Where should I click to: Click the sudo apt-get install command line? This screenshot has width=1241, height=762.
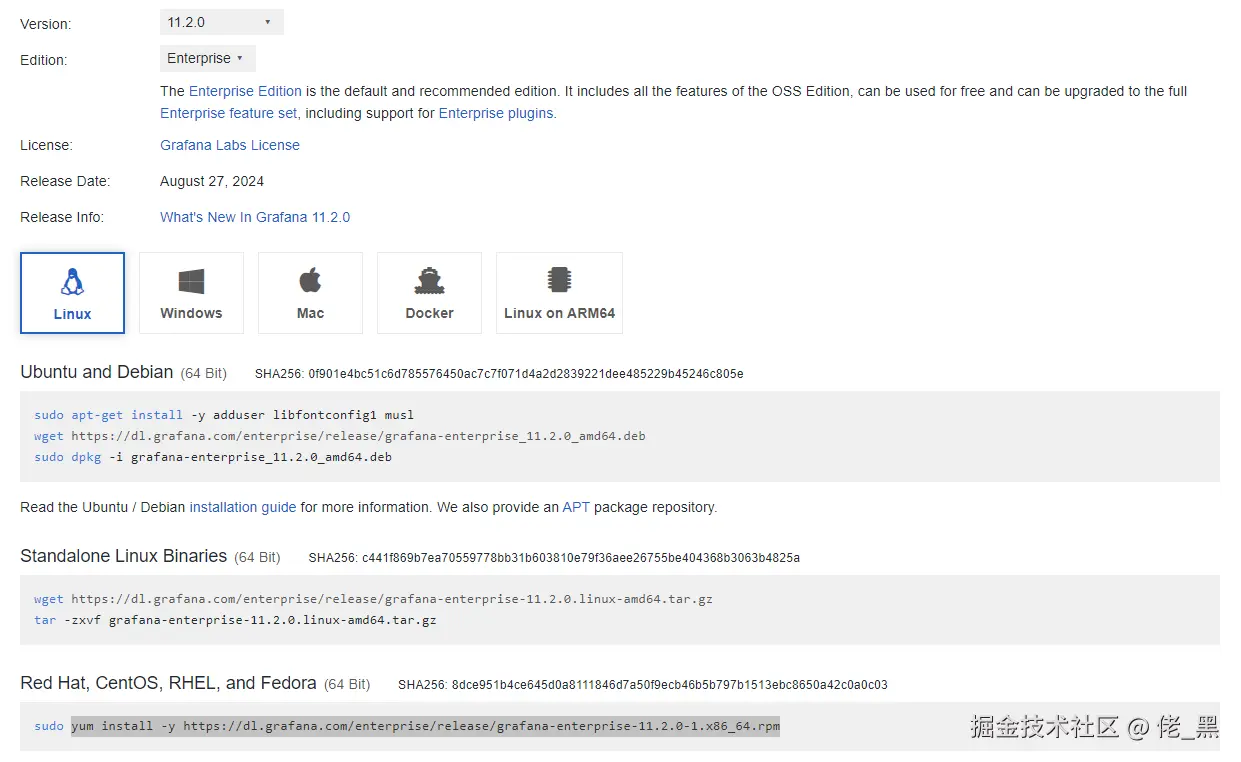coord(224,415)
